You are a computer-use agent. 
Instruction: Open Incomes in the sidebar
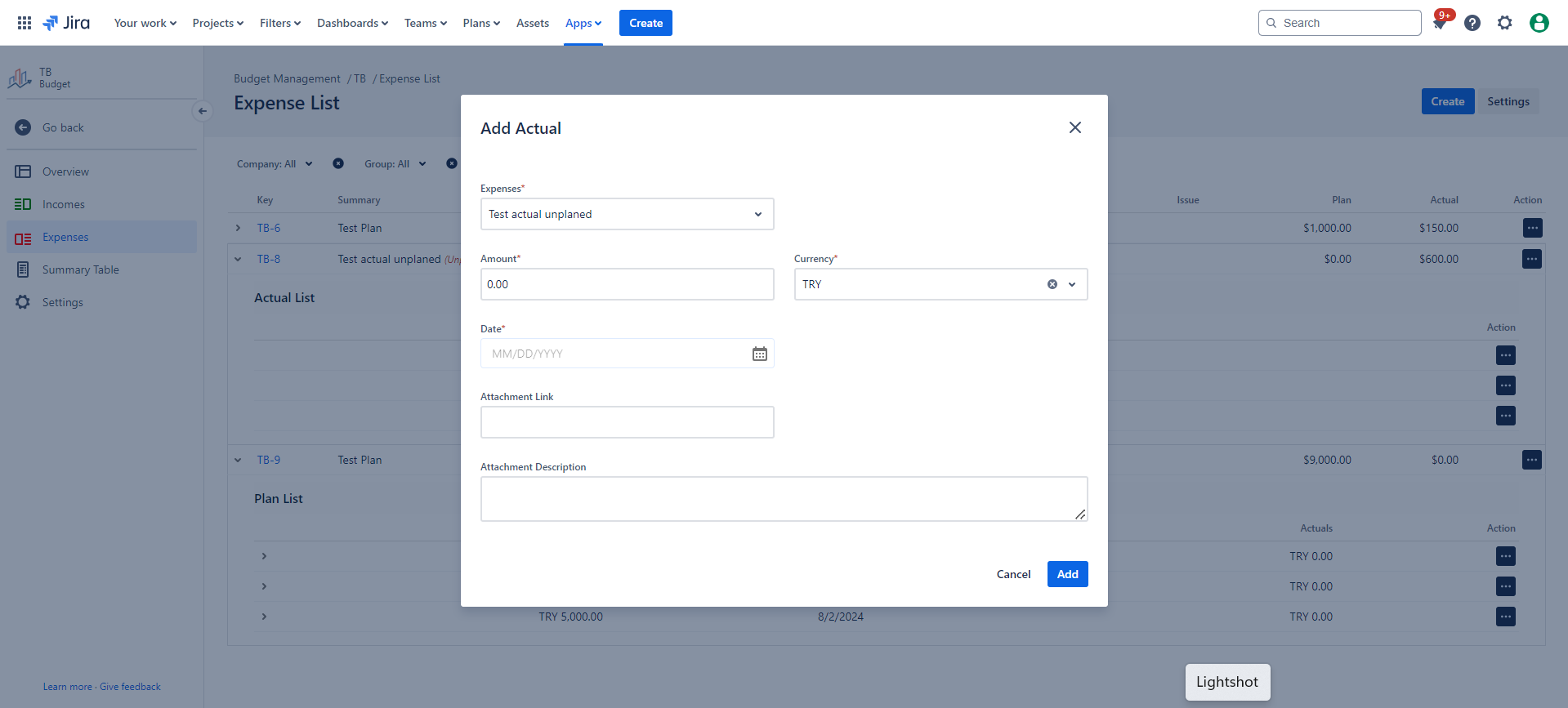tap(101, 204)
